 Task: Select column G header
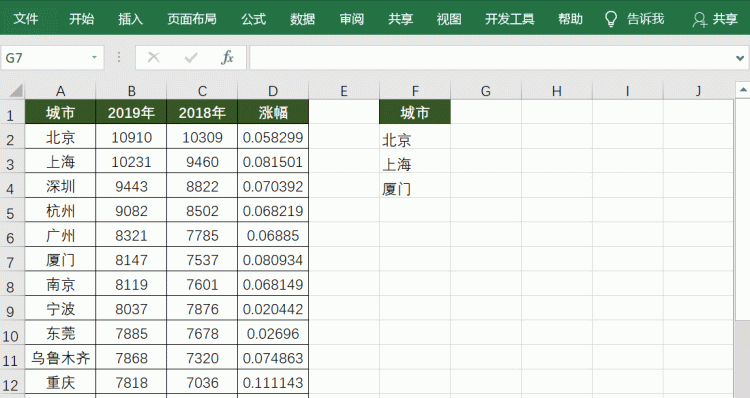click(485, 91)
